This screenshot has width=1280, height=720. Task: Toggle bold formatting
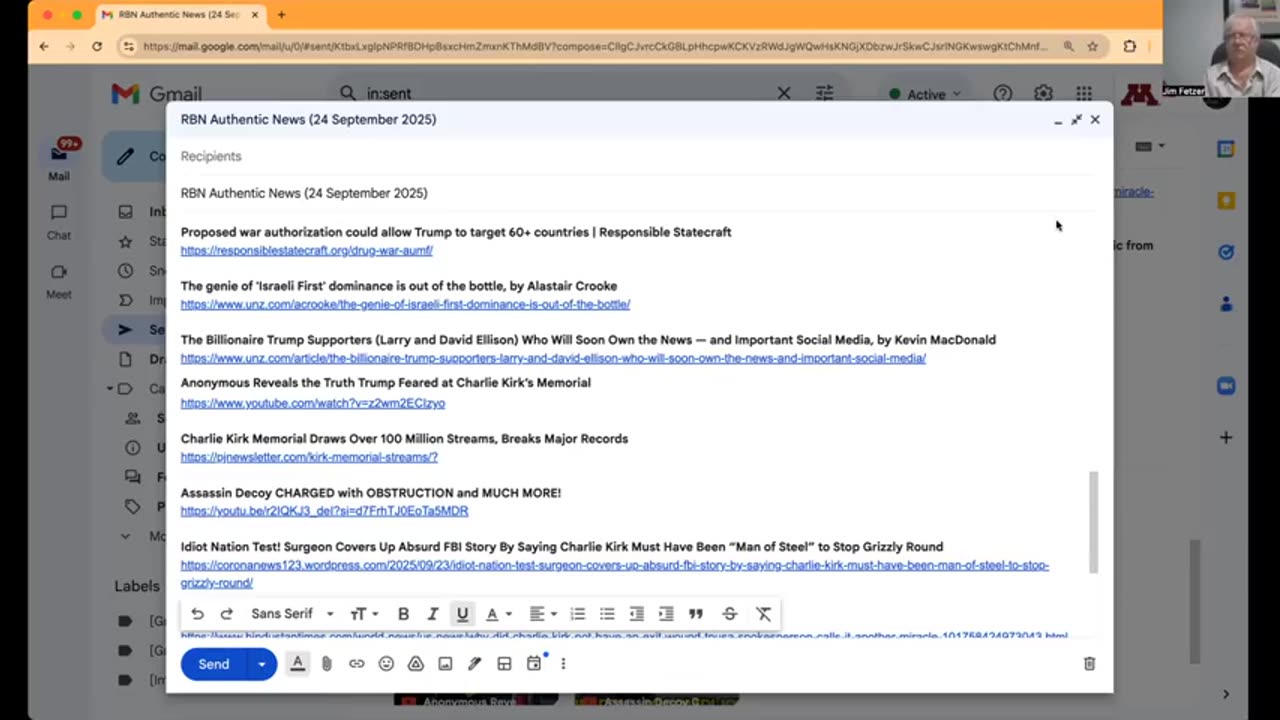[x=403, y=614]
